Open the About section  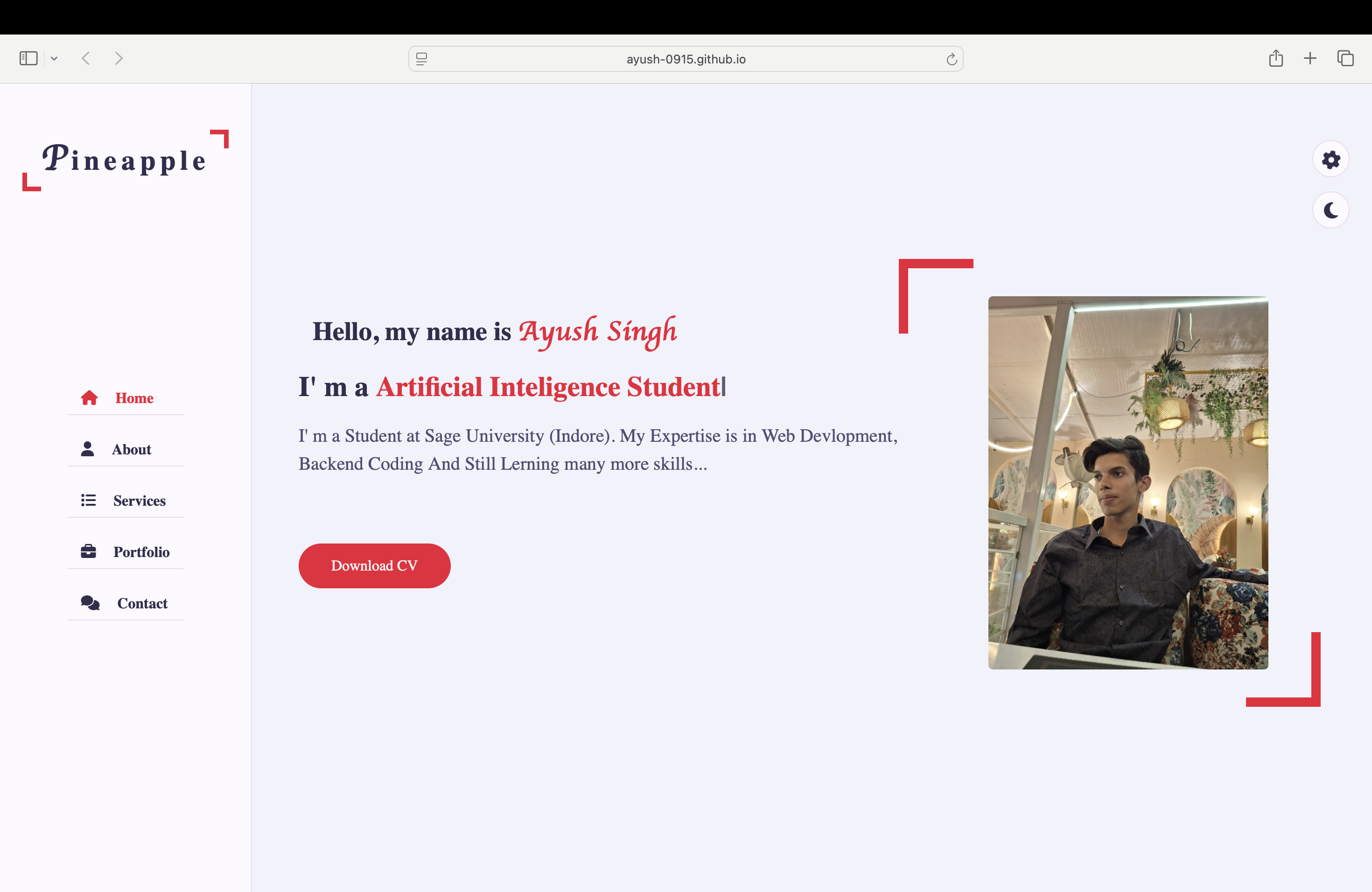[x=132, y=449]
